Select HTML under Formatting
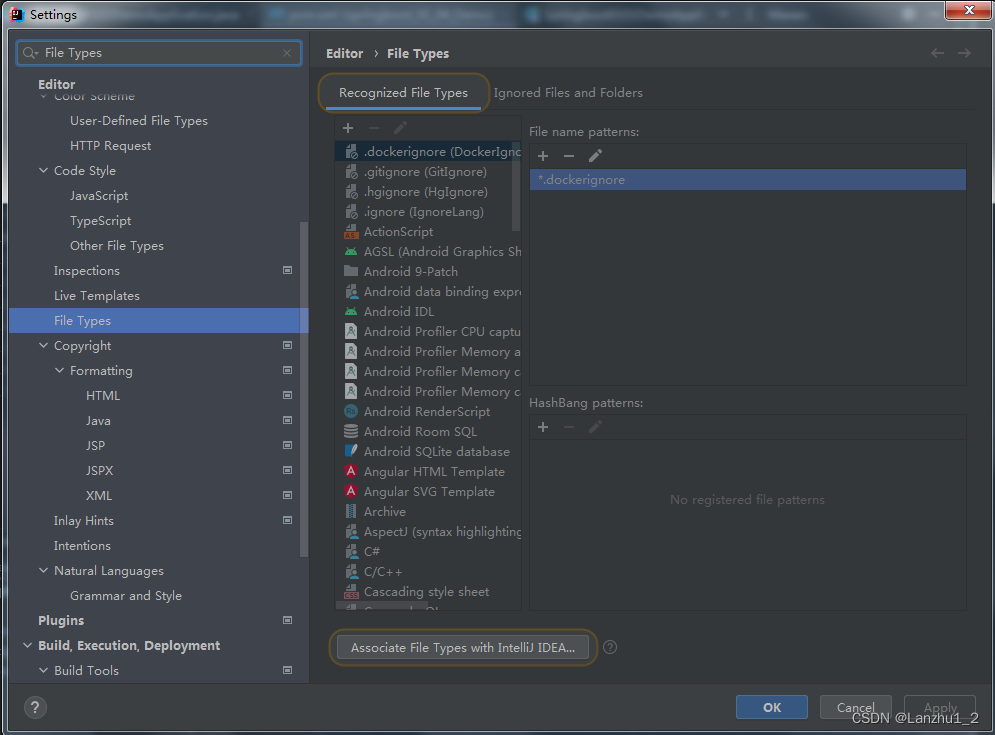 [103, 396]
